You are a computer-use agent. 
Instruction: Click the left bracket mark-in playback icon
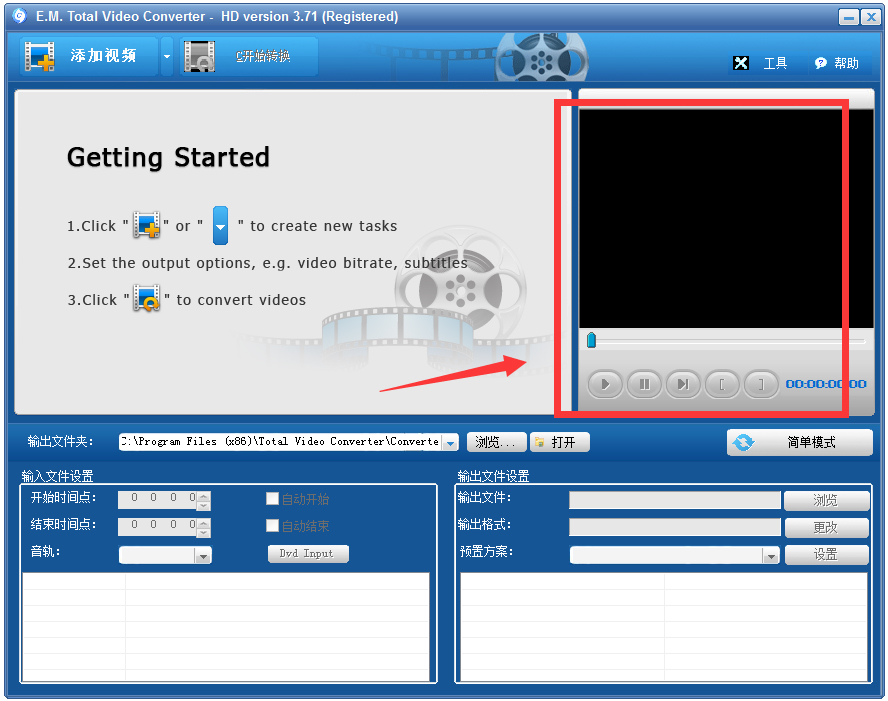point(722,384)
